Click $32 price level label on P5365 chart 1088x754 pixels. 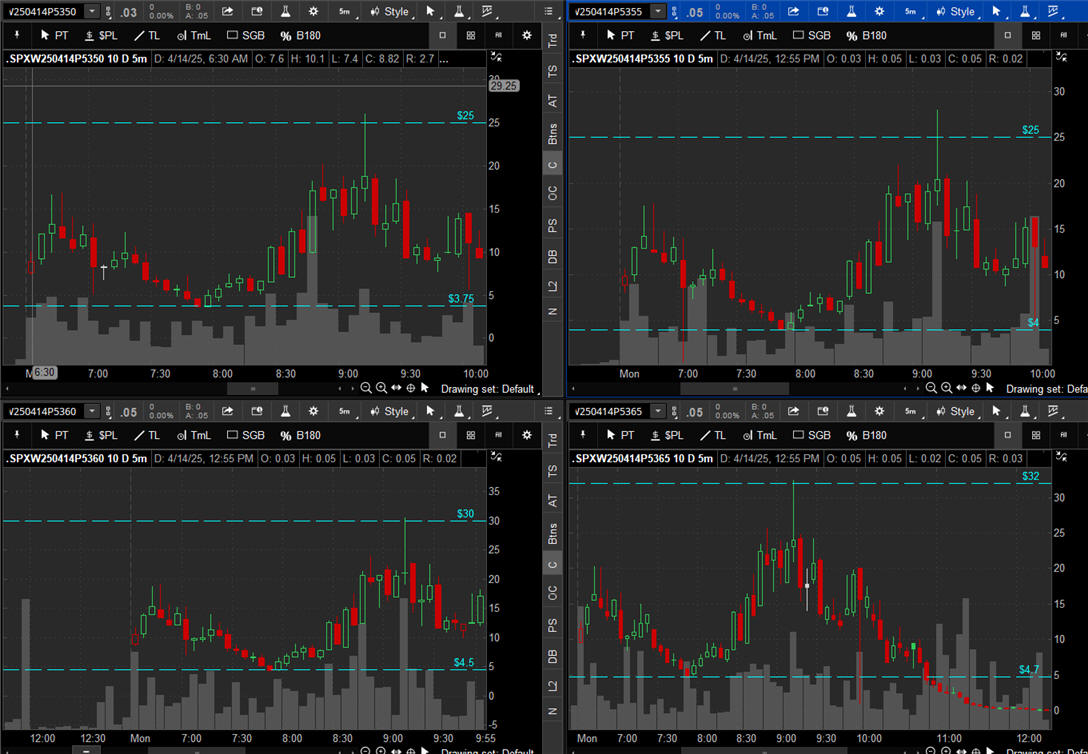(x=1030, y=476)
